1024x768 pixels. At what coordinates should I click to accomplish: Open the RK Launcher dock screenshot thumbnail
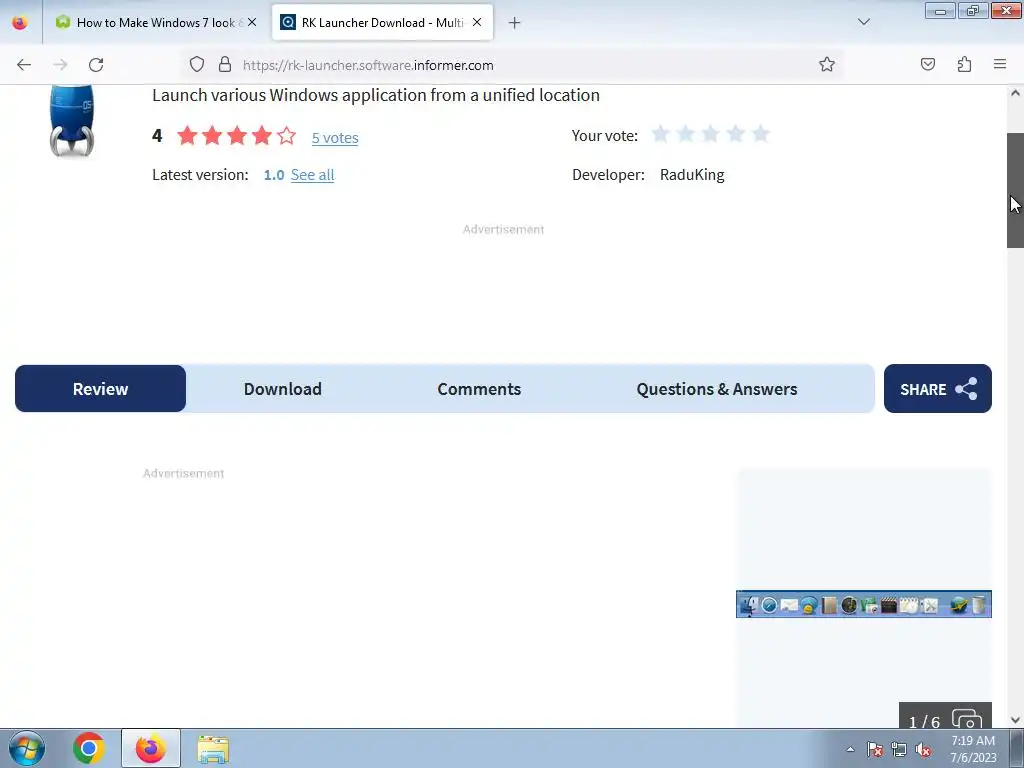coord(864,604)
